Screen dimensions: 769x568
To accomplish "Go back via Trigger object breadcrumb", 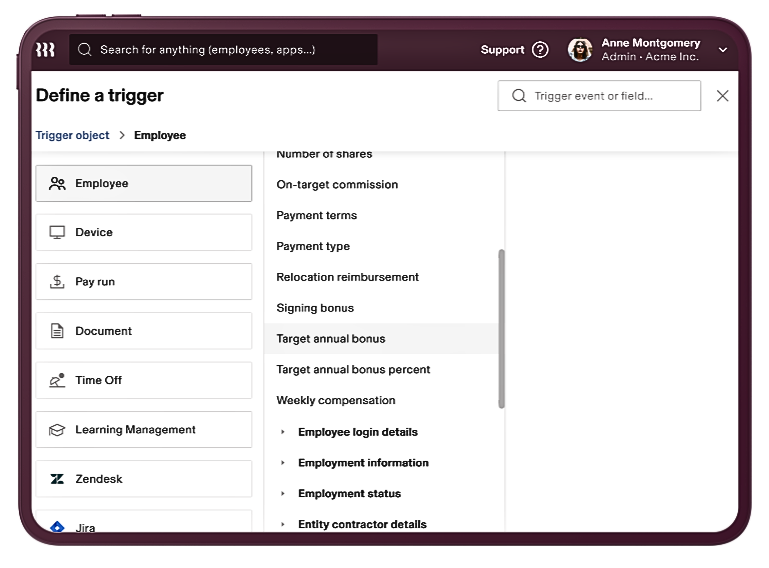I will point(73,135).
